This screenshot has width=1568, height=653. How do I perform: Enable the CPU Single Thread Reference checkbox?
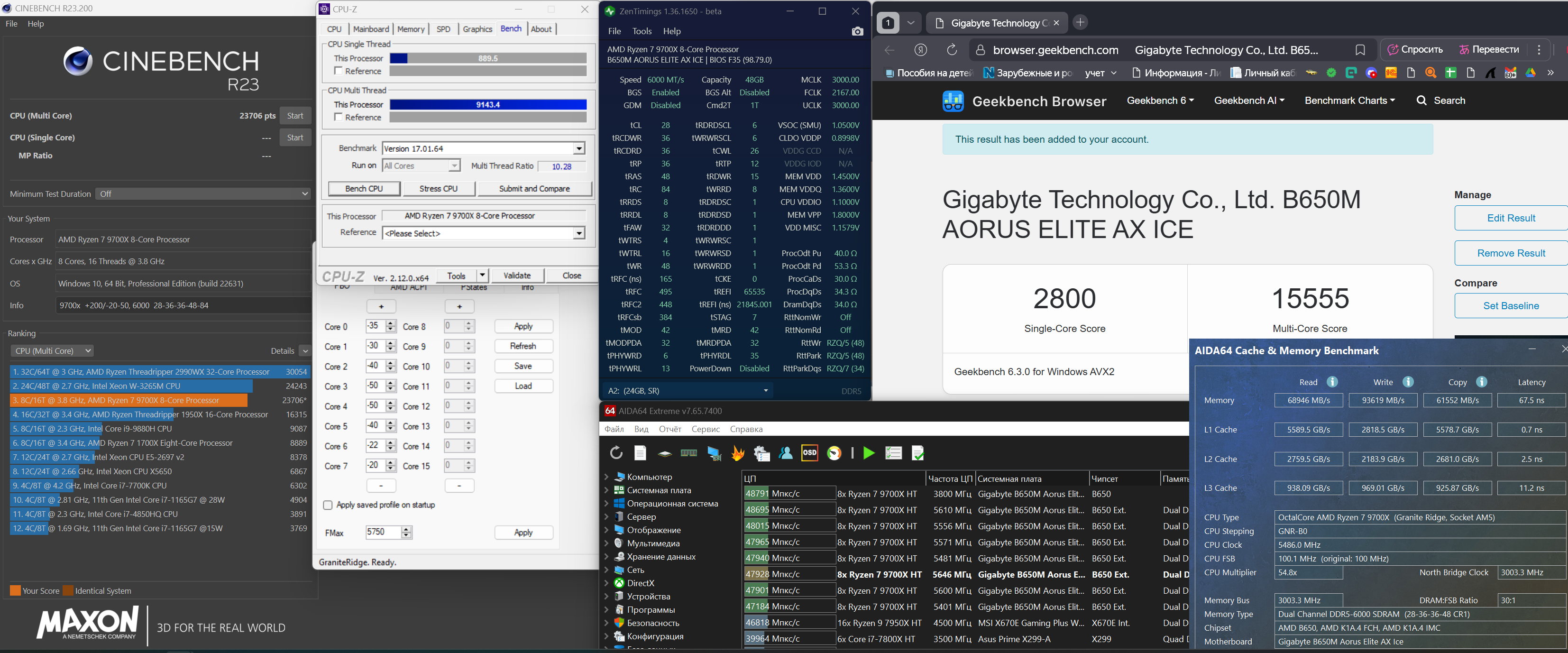click(339, 71)
